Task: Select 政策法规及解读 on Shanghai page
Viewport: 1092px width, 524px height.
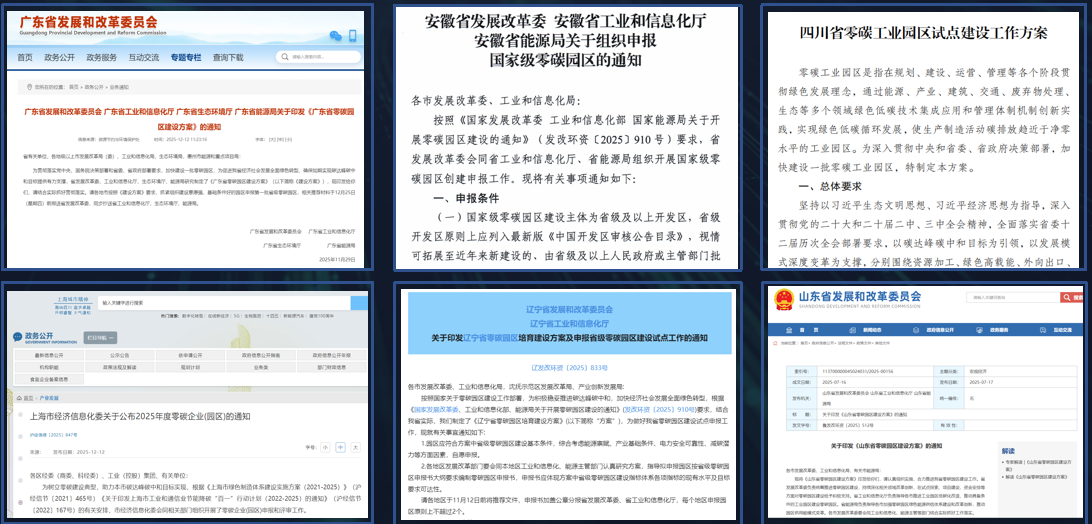Action: 120,367
